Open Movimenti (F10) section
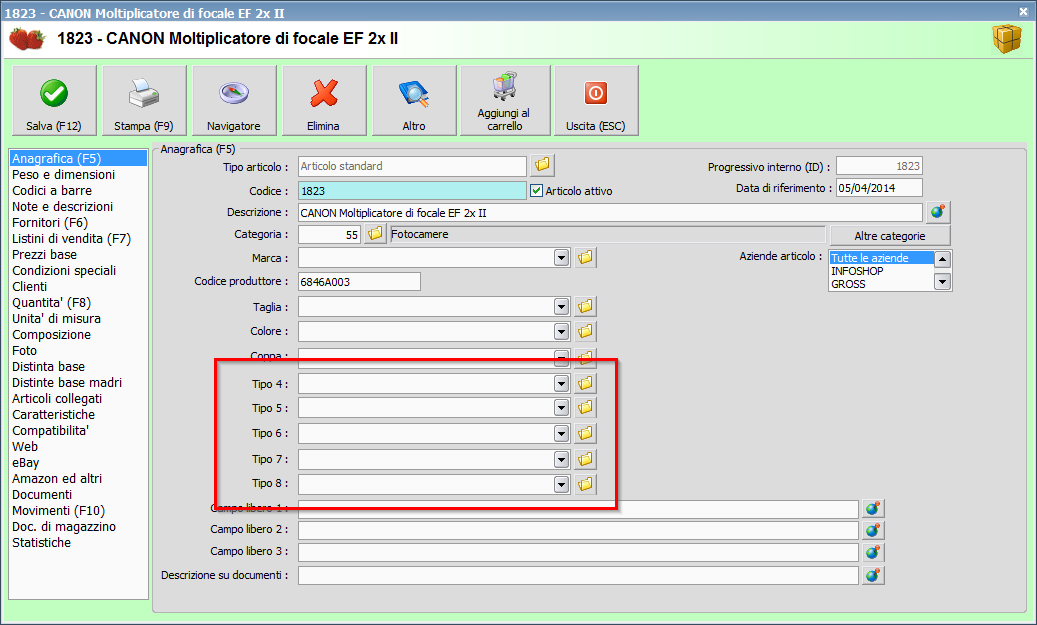This screenshot has width=1037, height=625. tap(59, 511)
